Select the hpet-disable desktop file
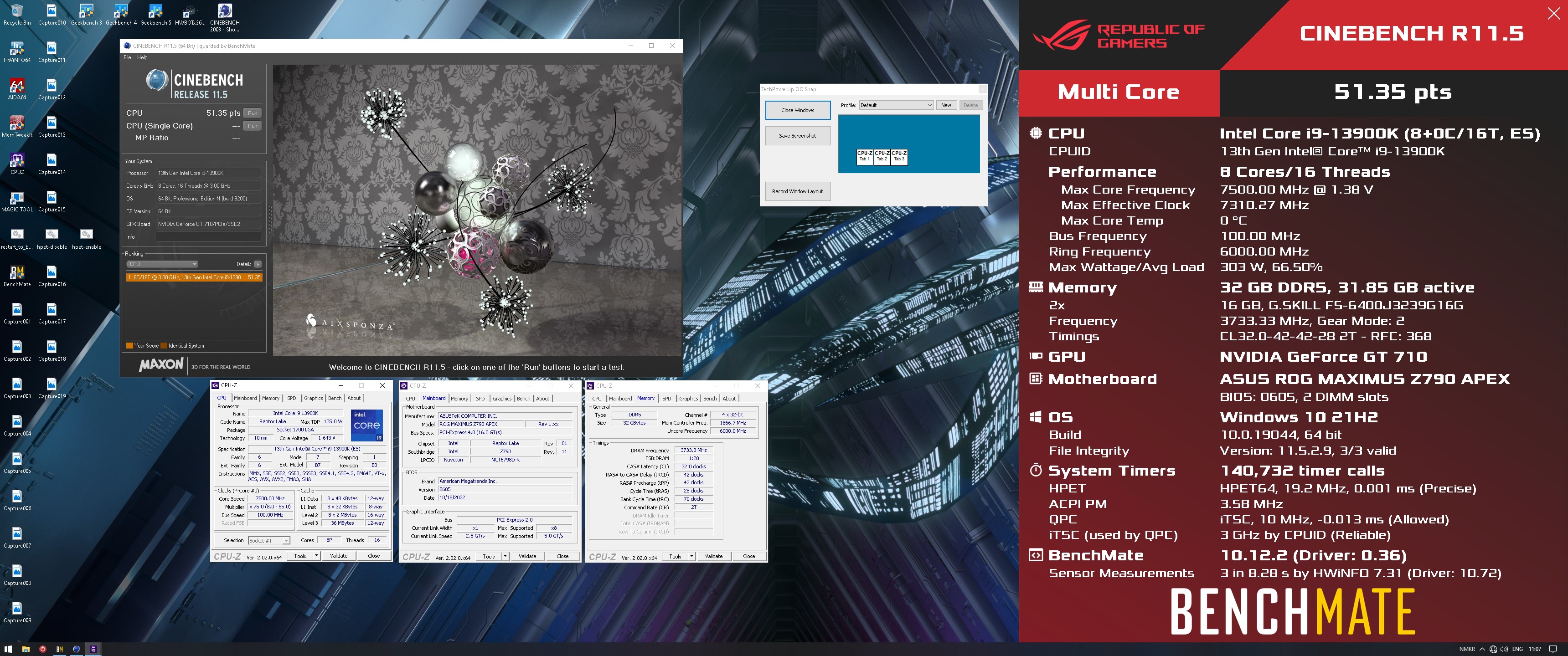 pos(52,239)
